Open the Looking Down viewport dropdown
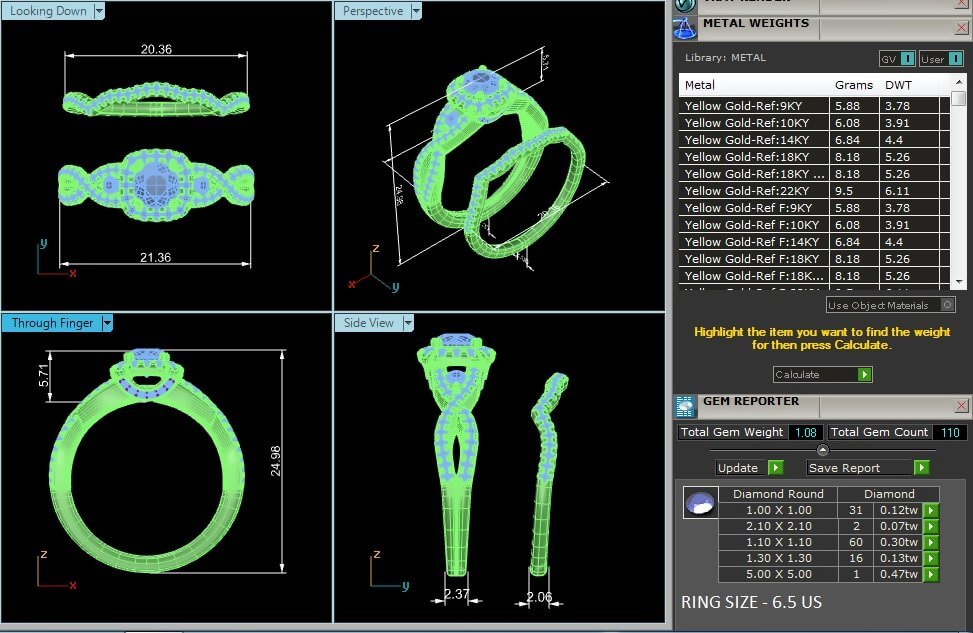The width and height of the screenshot is (973, 633). click(99, 11)
